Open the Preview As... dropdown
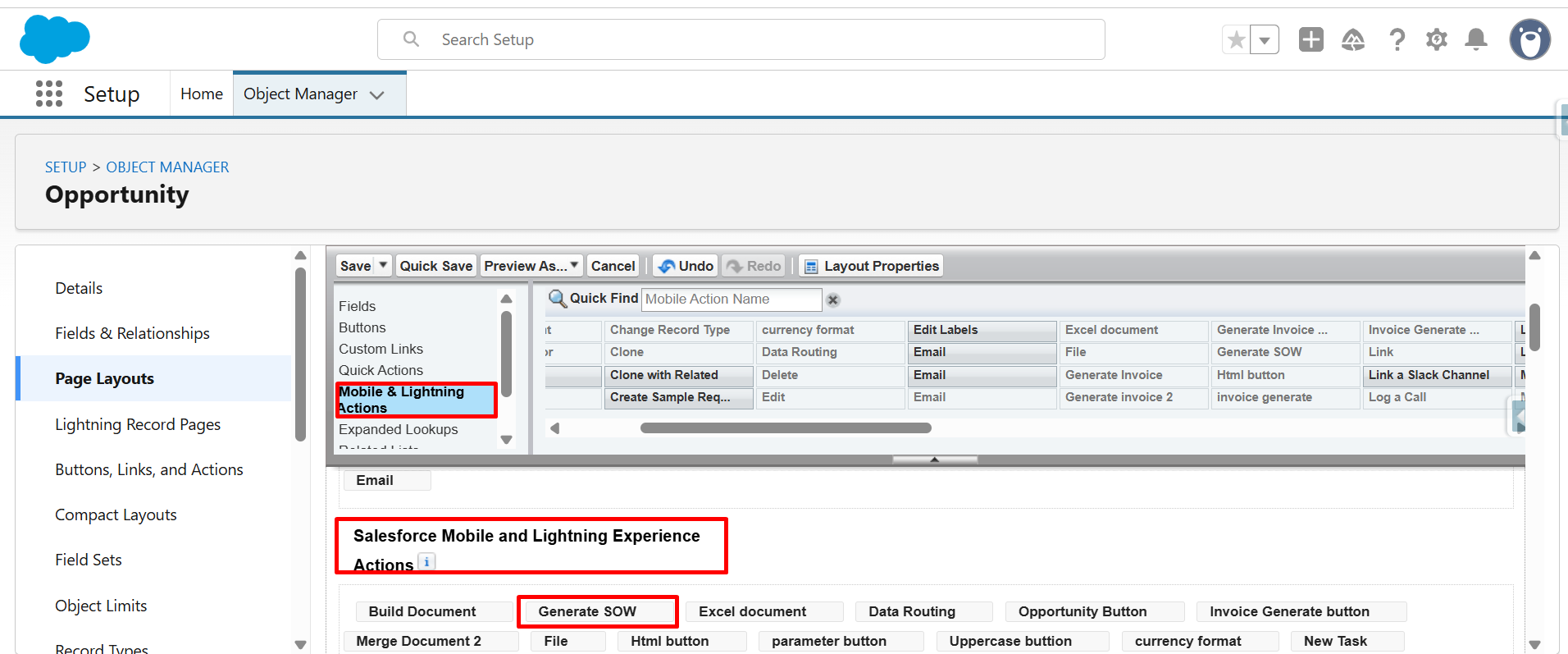 (x=531, y=266)
